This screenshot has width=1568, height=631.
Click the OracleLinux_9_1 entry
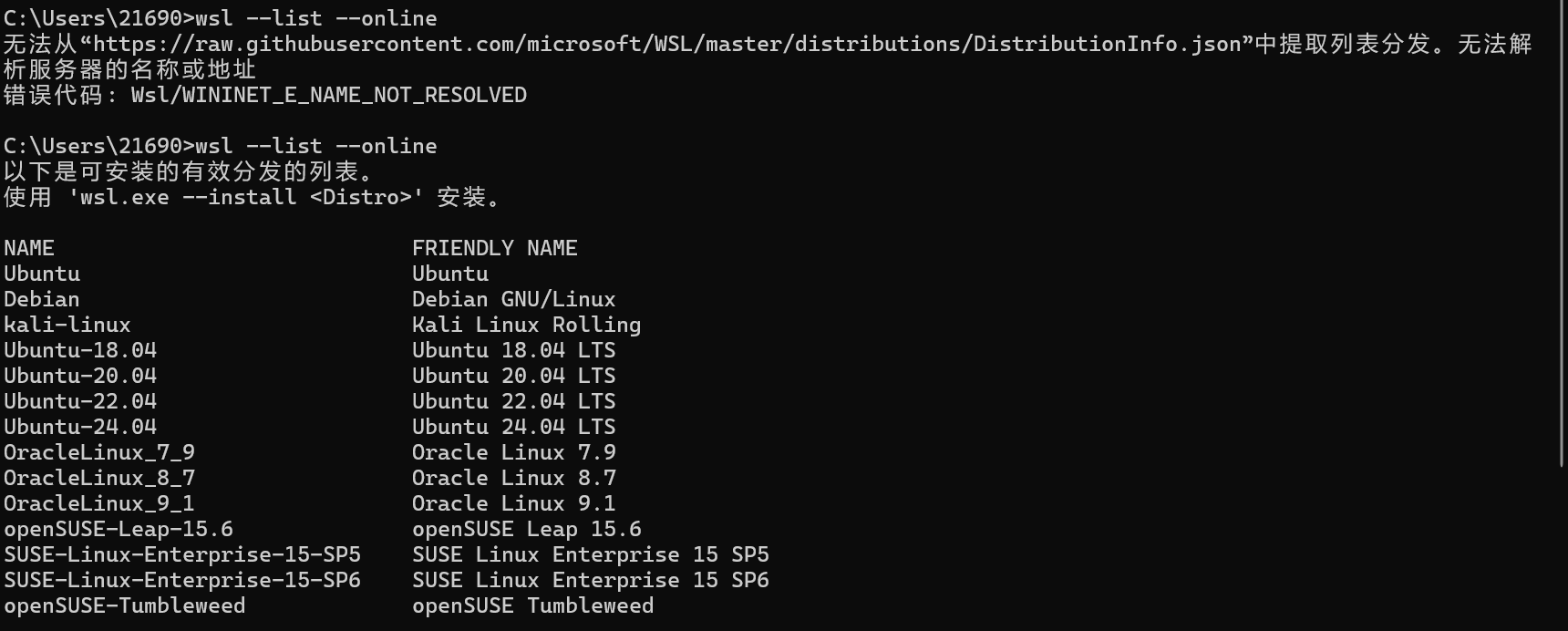tap(99, 503)
